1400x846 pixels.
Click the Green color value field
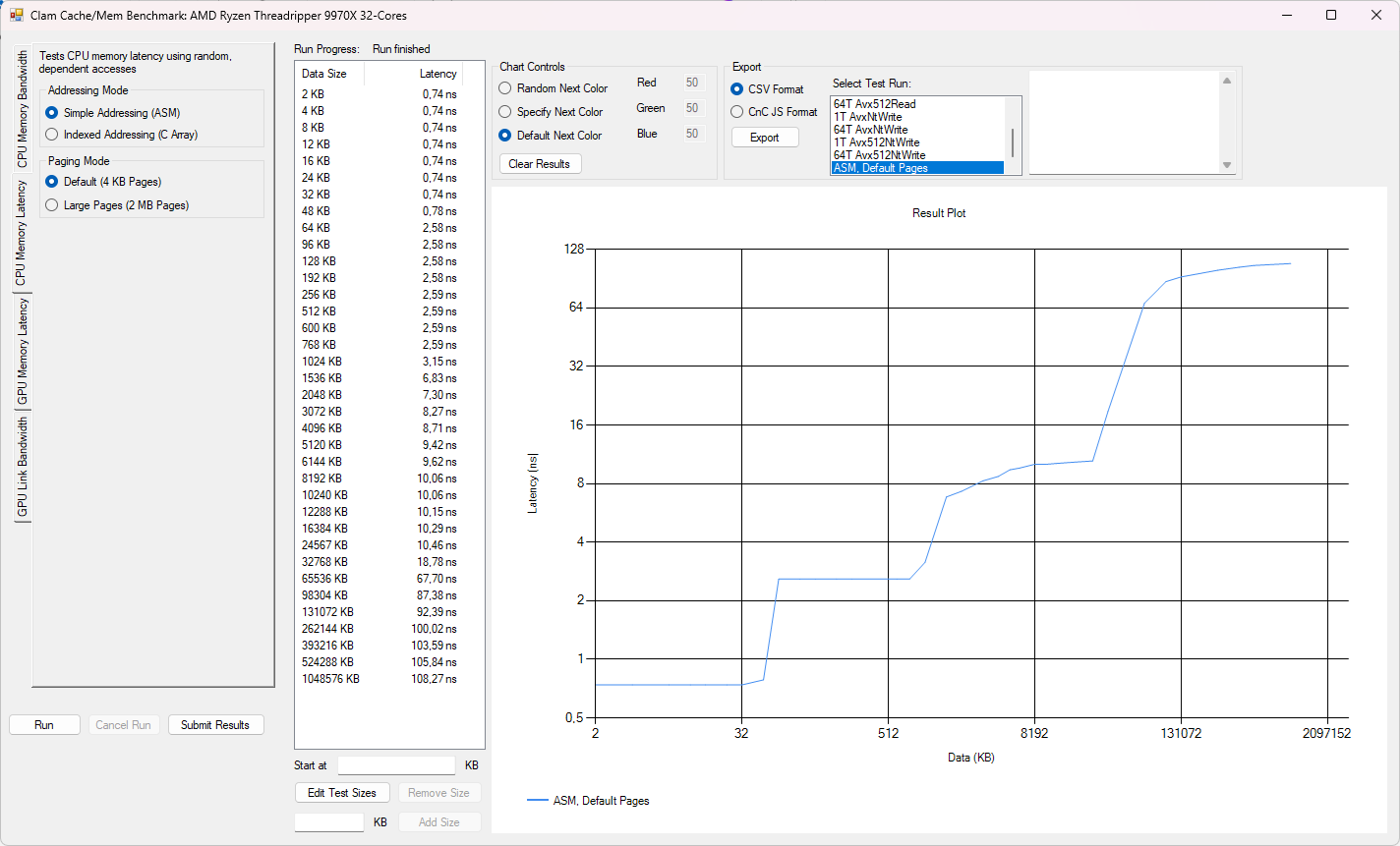(x=693, y=109)
